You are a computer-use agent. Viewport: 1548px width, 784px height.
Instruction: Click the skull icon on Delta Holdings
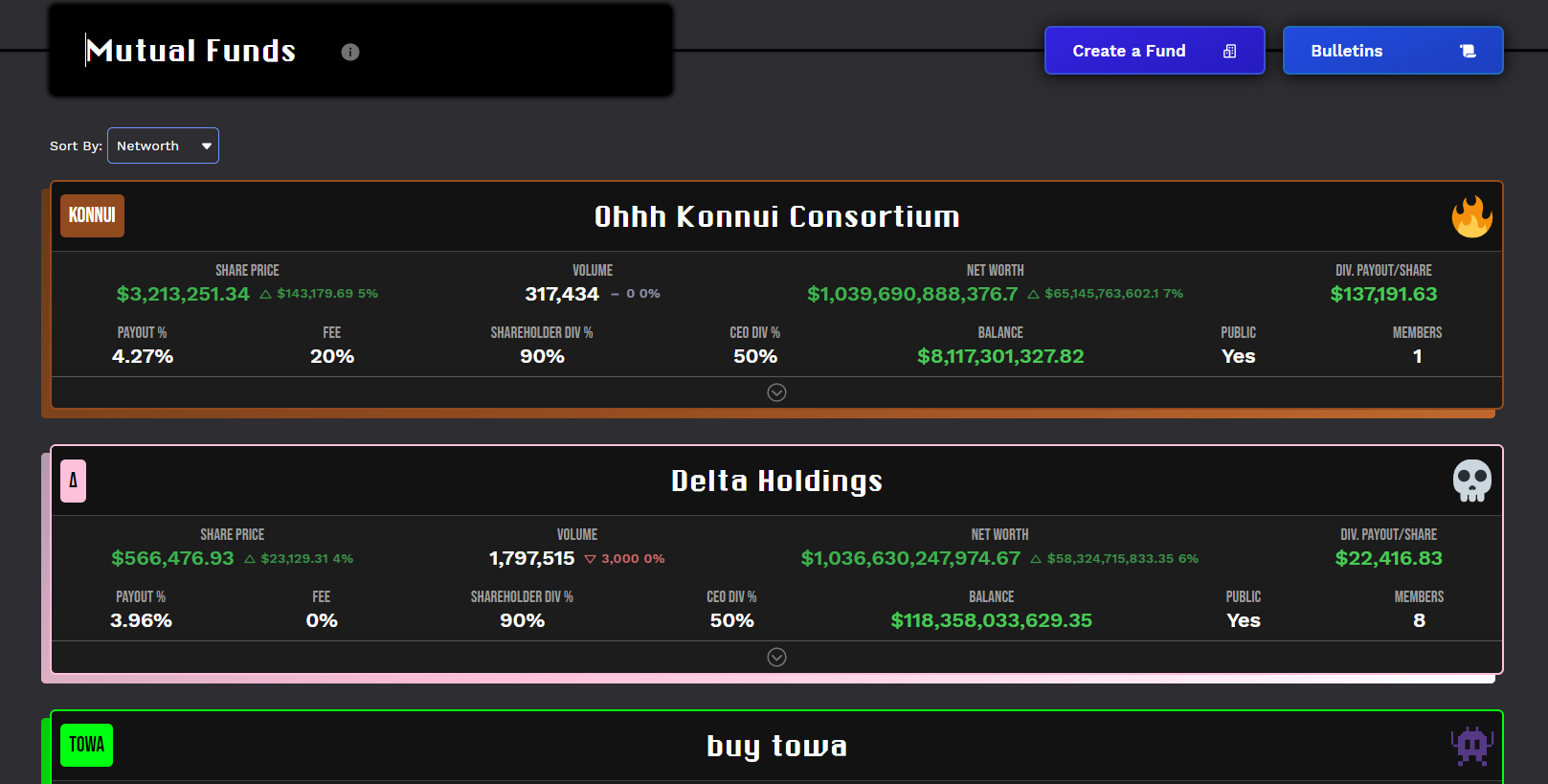1471,481
